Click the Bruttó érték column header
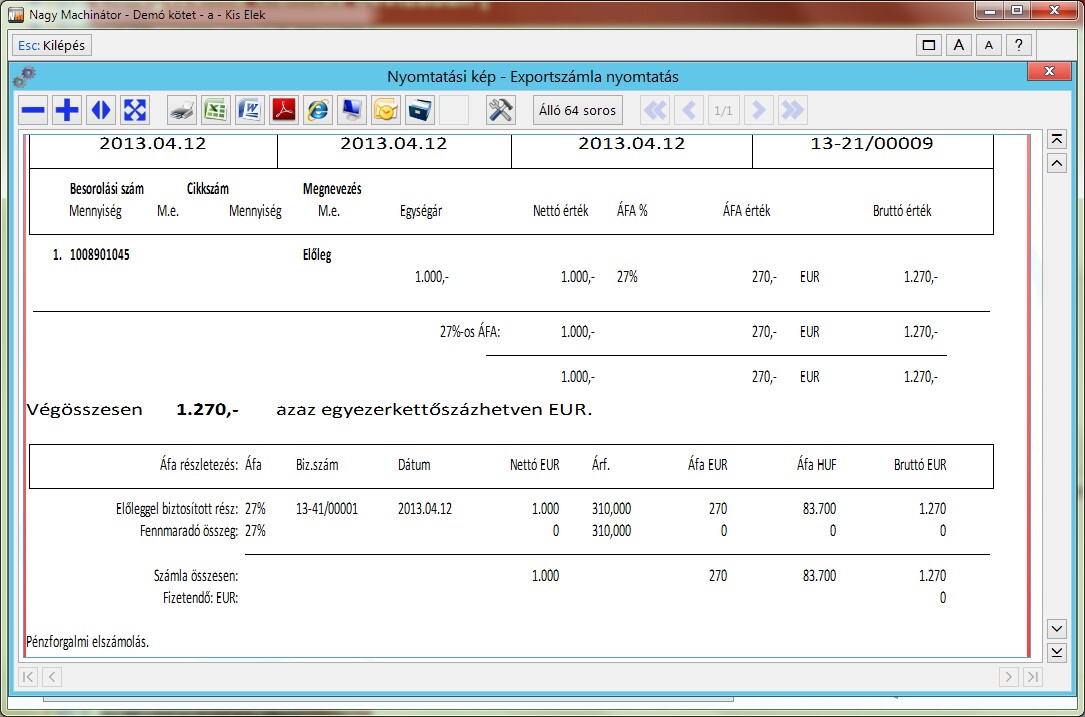The width and height of the screenshot is (1085, 717). 902,211
